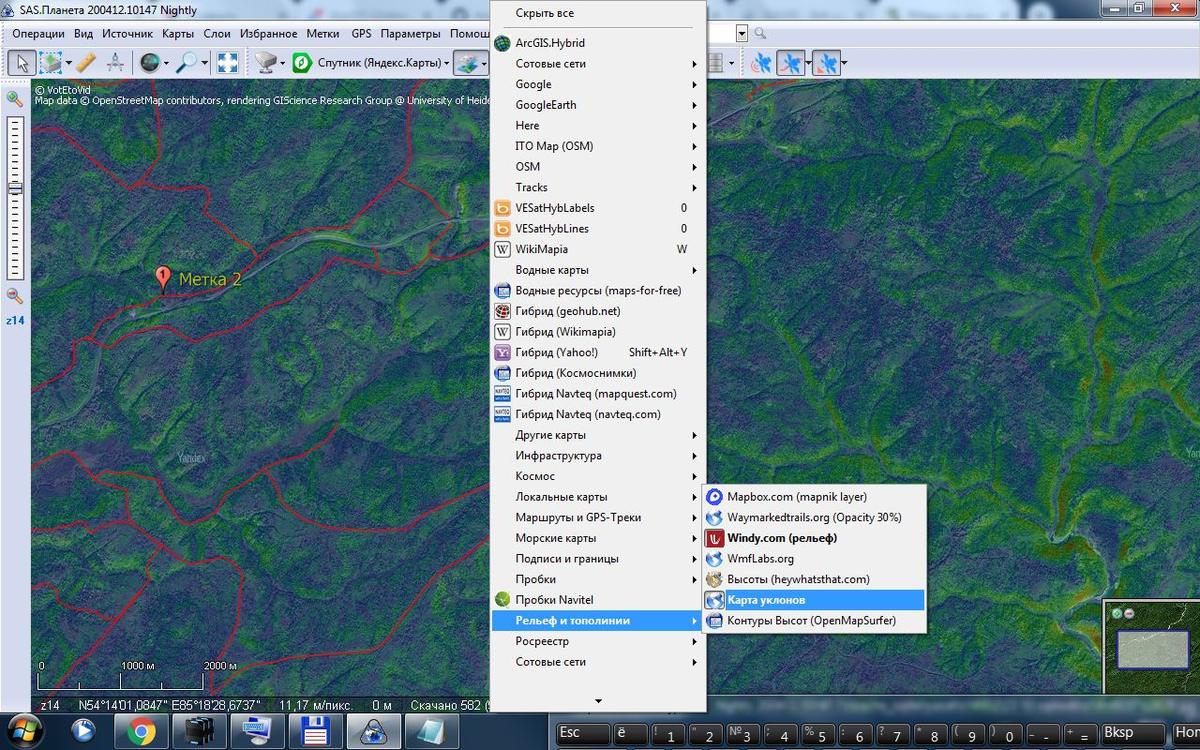Open the dropdown beside the globe icon
1200x750 pixels.
click(166, 63)
